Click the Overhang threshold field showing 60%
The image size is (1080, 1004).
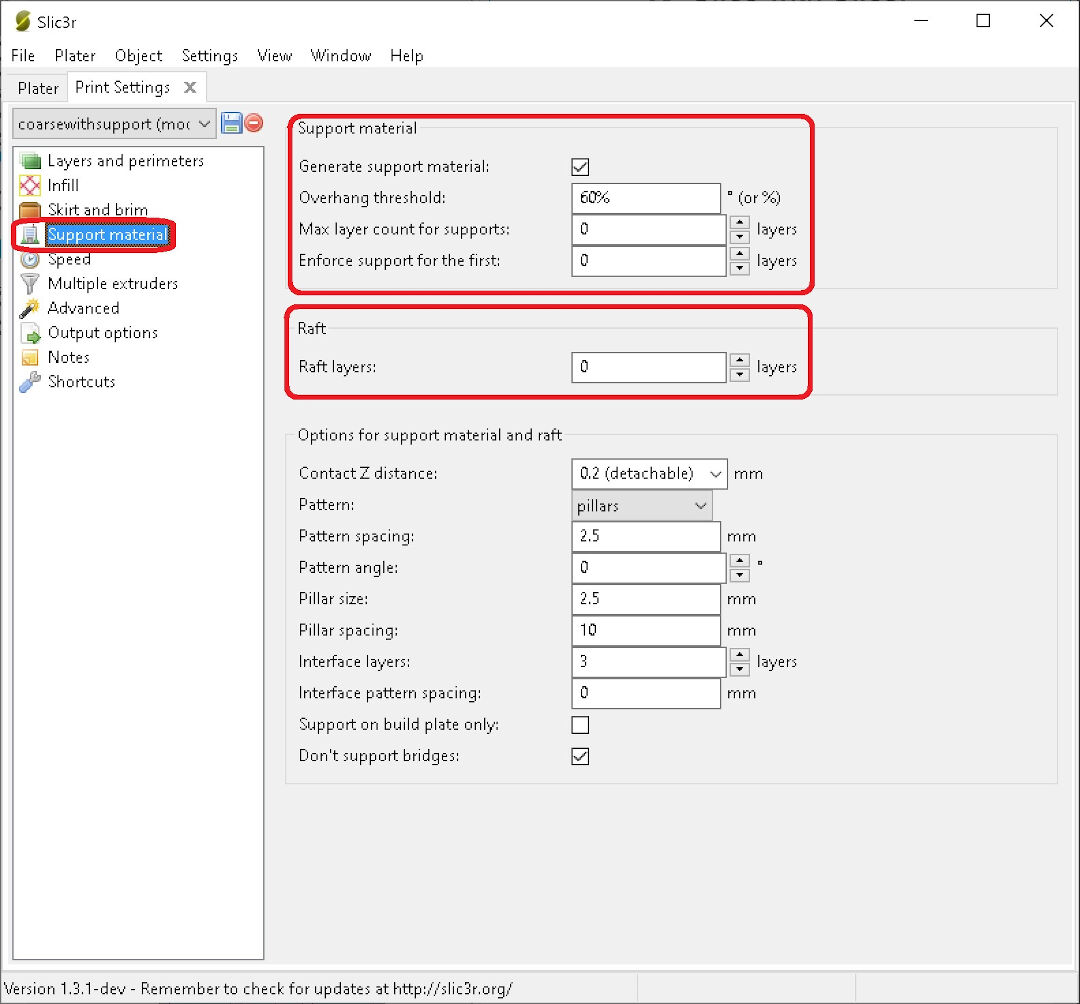pos(646,198)
